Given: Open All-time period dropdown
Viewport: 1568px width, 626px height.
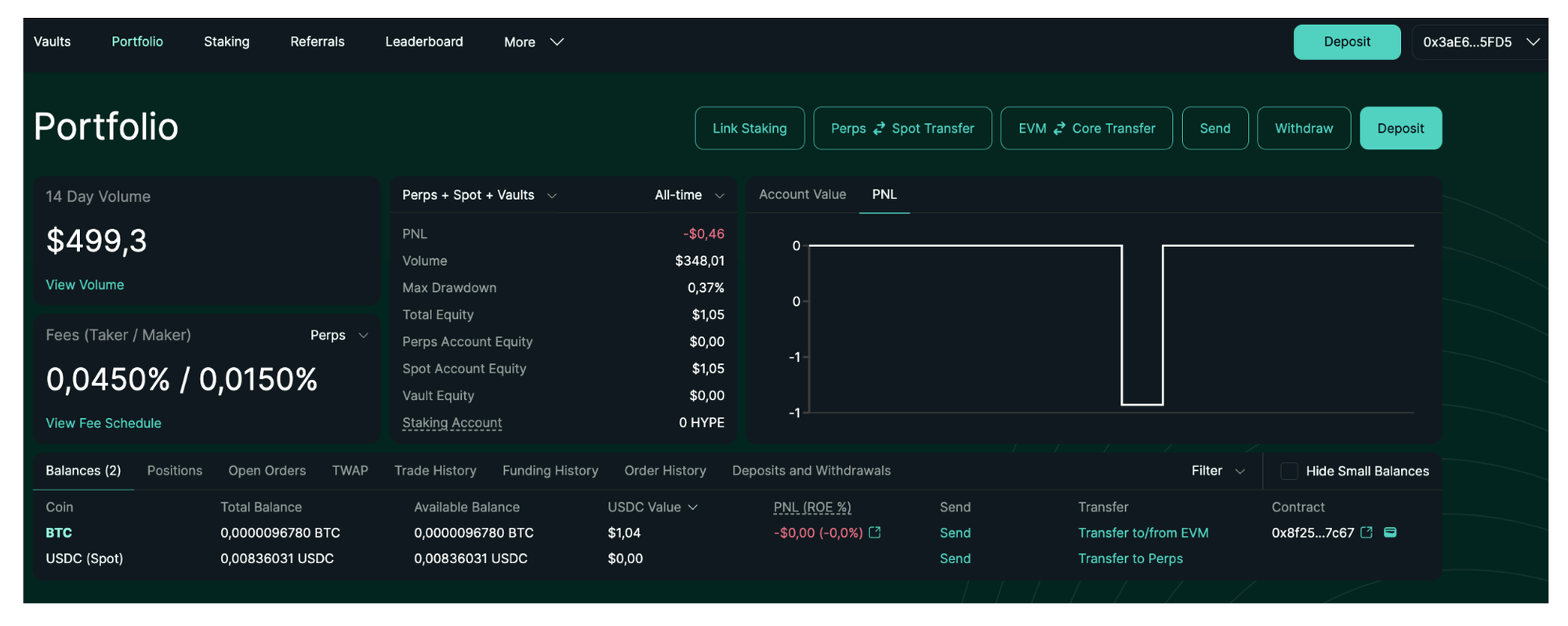Looking at the screenshot, I should pos(719,195).
